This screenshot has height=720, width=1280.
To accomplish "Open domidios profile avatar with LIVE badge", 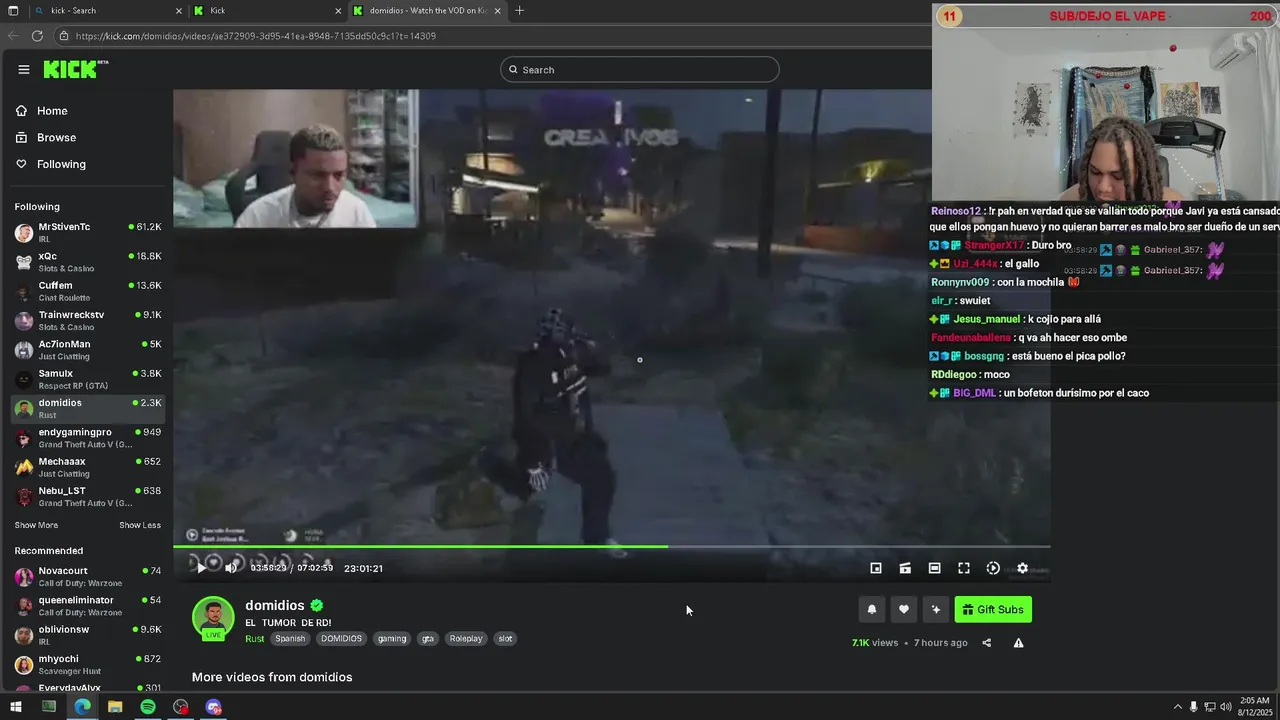I will [x=213, y=618].
